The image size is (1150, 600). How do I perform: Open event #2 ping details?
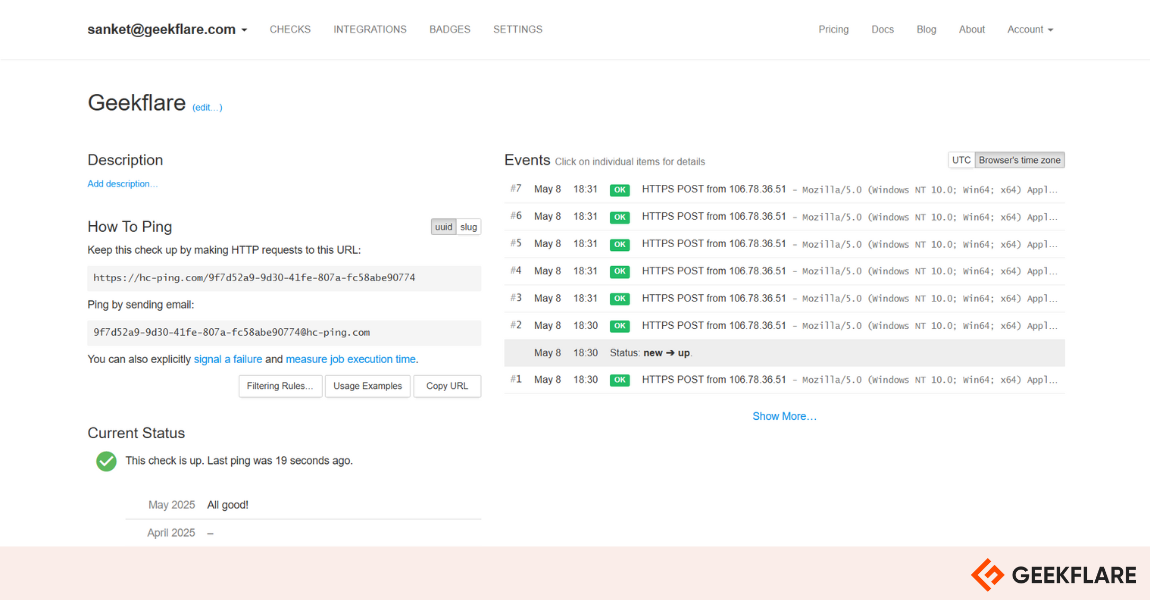784,325
